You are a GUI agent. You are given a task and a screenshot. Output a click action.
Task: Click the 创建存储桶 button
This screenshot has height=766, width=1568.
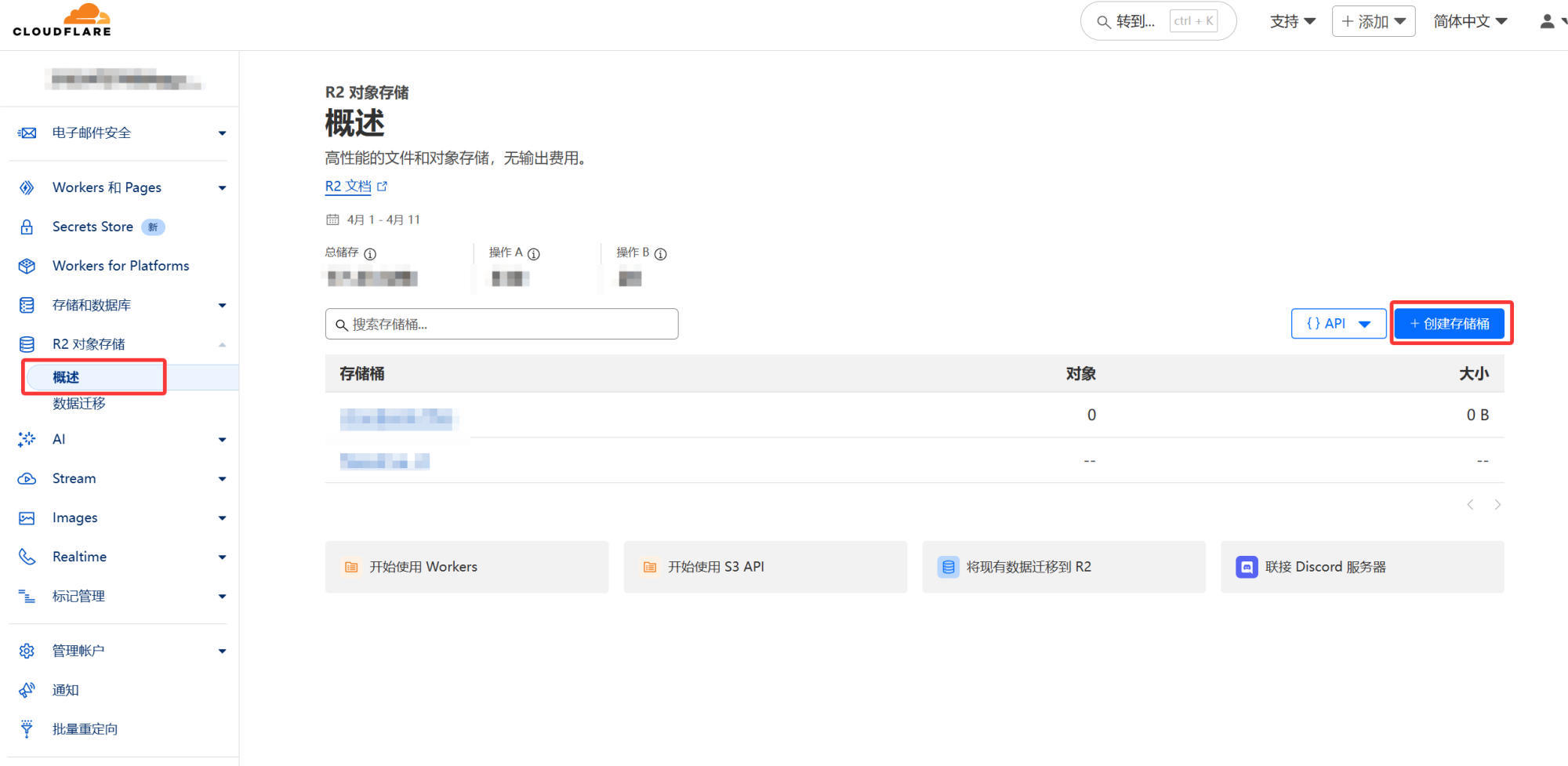pyautogui.click(x=1450, y=324)
